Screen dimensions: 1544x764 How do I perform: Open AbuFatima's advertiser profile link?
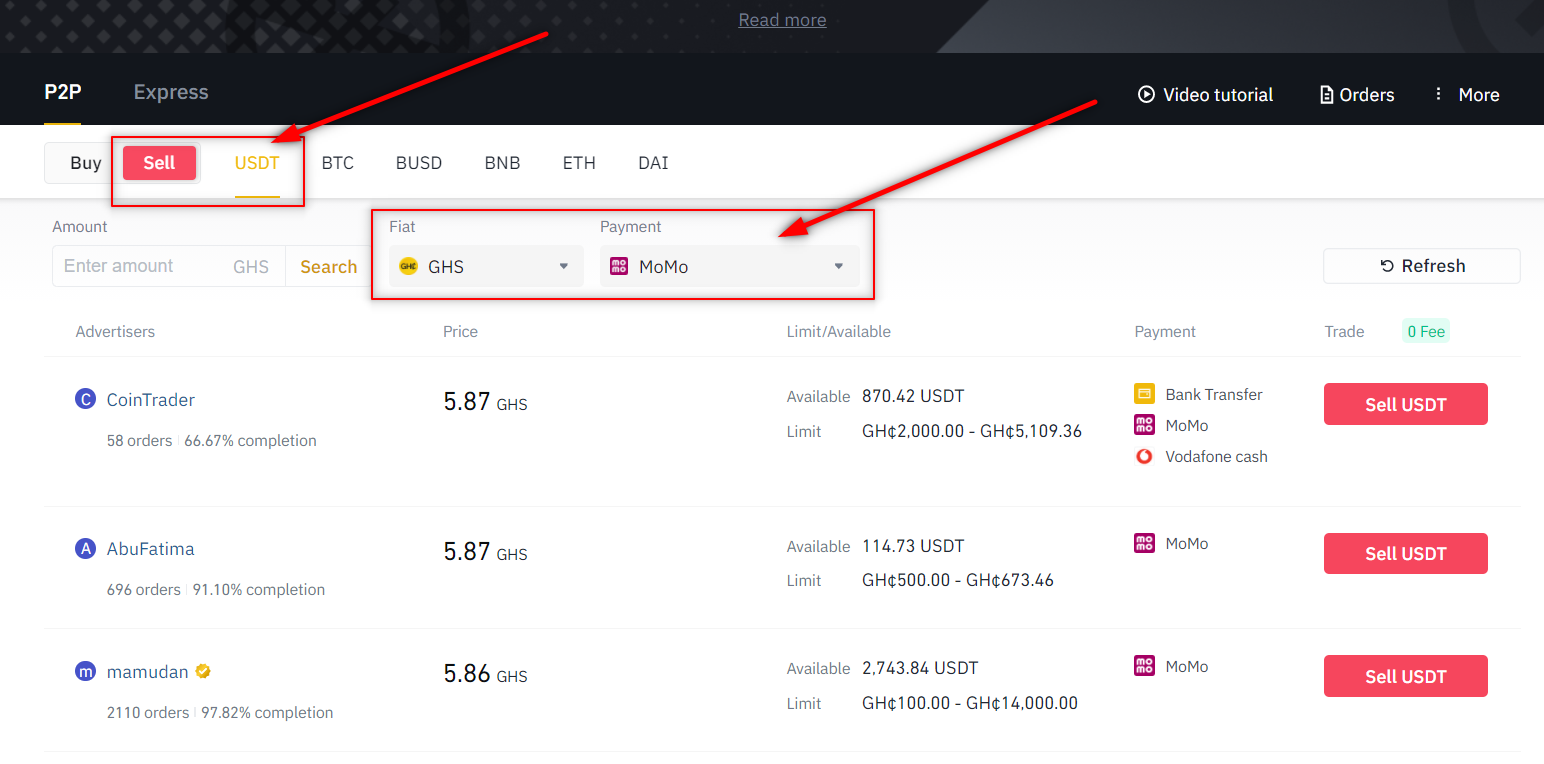151,549
